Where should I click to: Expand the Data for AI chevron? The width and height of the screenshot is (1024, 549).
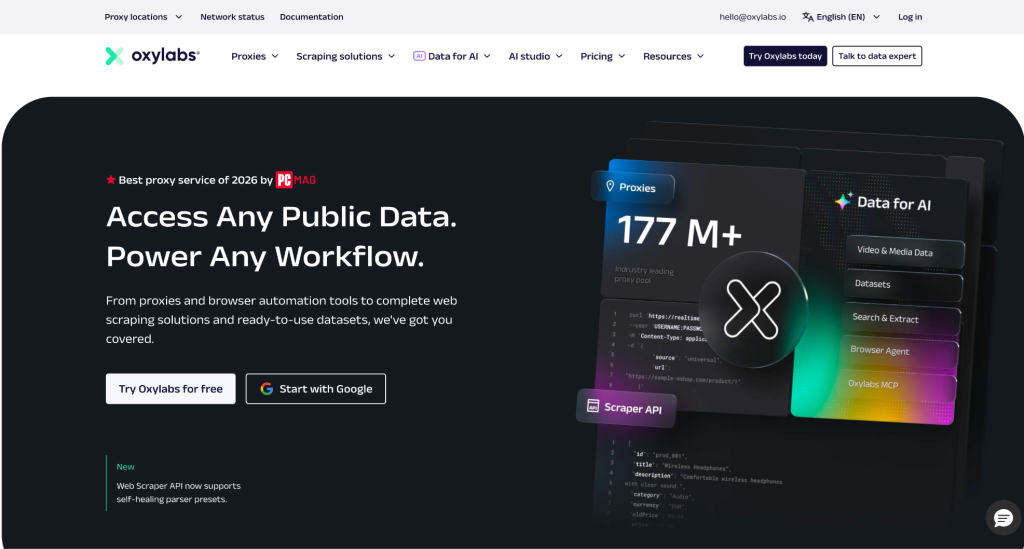tap(487, 56)
